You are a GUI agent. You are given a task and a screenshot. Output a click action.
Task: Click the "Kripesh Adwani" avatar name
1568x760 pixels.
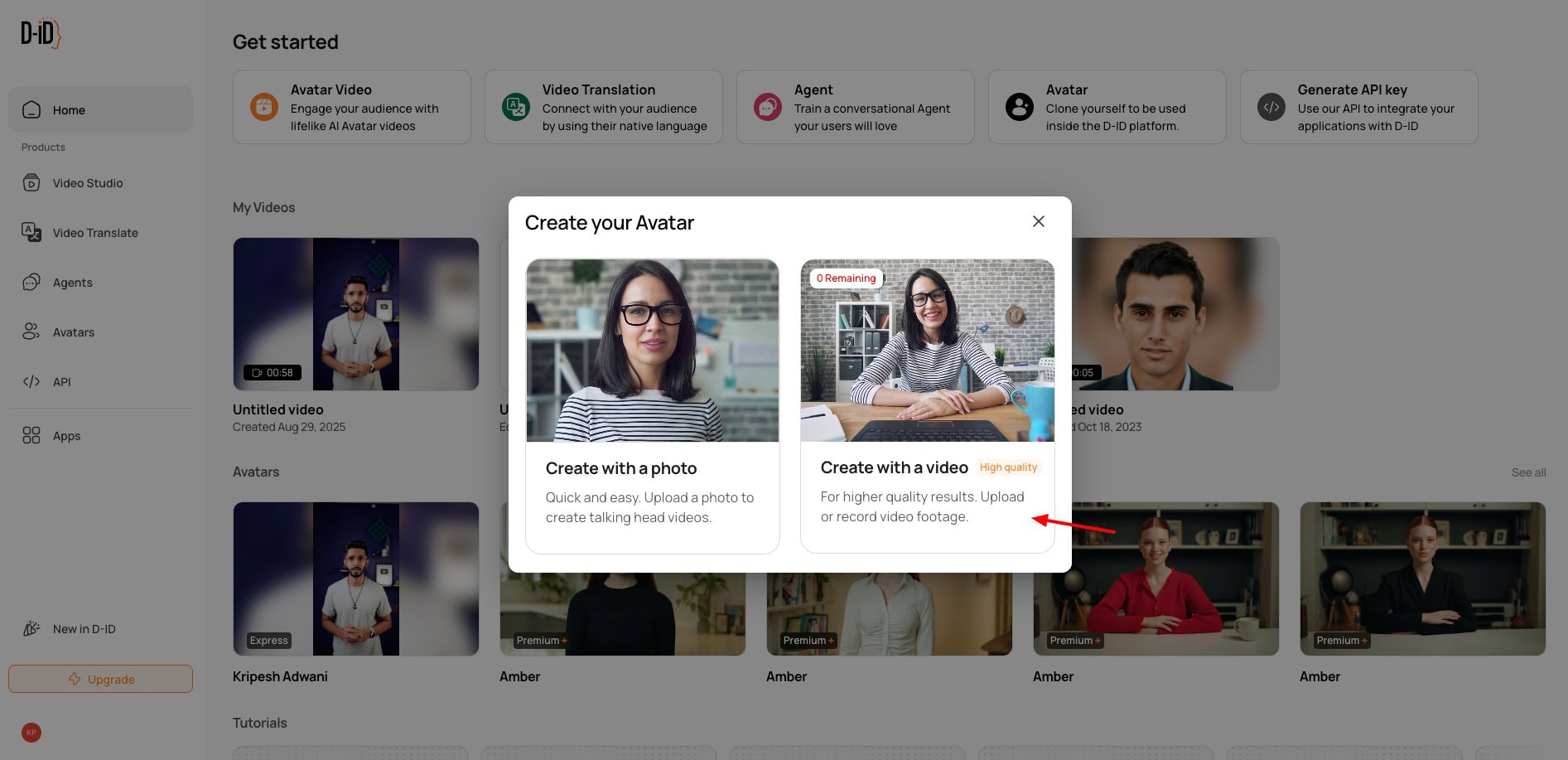[280, 676]
